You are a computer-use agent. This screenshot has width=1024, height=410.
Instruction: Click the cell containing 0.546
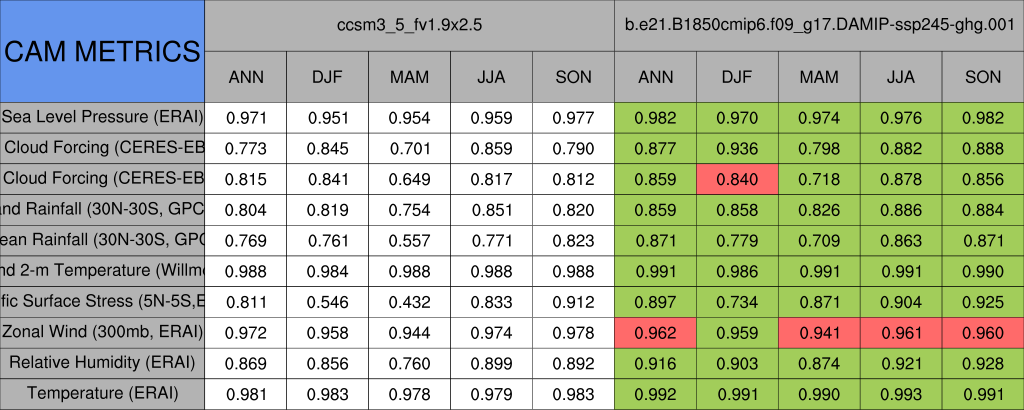click(x=328, y=301)
